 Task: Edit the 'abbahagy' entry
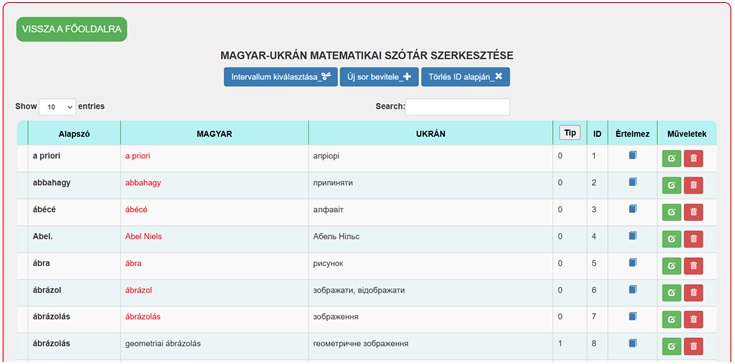(x=671, y=185)
